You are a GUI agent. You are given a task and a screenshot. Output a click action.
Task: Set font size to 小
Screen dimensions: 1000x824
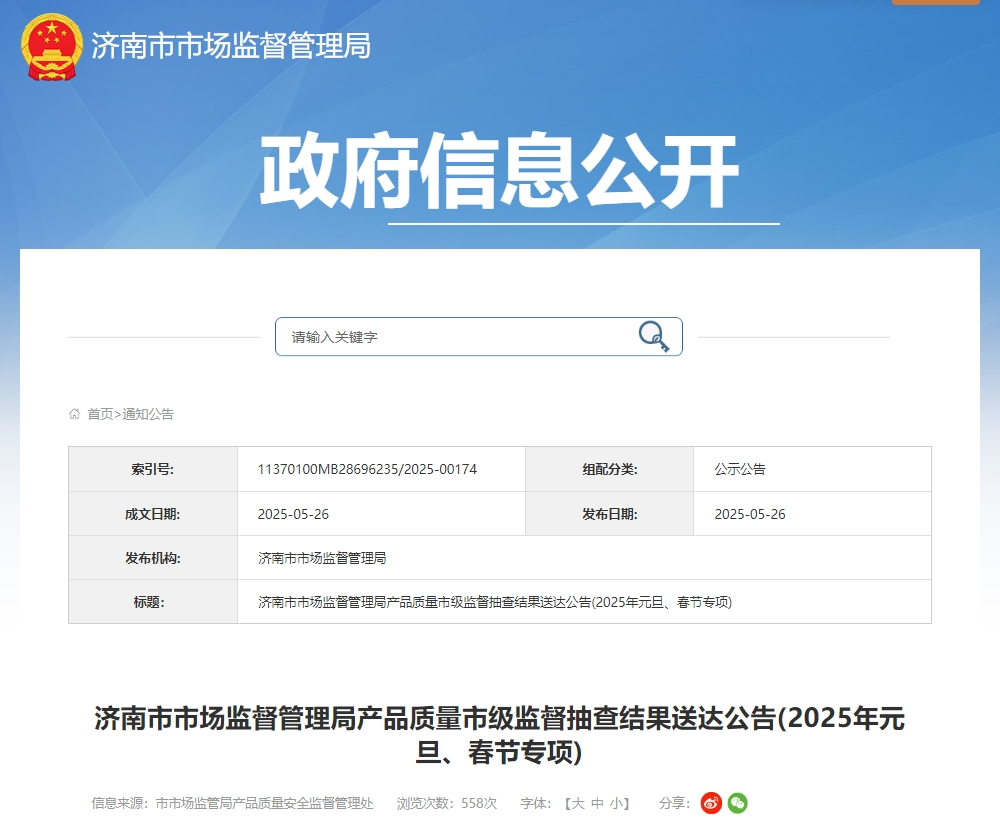615,803
